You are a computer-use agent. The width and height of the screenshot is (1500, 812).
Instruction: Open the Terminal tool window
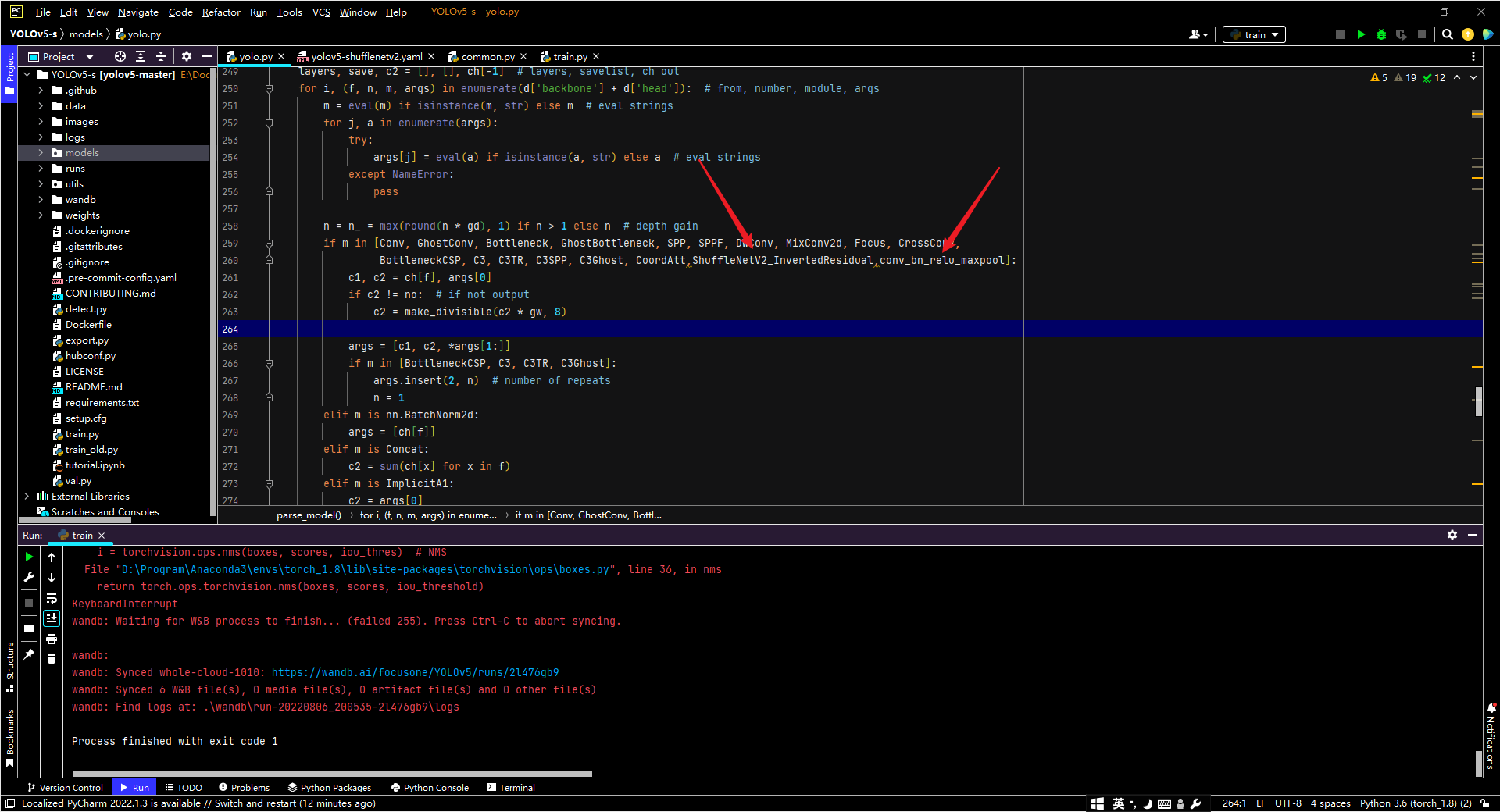pos(511,788)
